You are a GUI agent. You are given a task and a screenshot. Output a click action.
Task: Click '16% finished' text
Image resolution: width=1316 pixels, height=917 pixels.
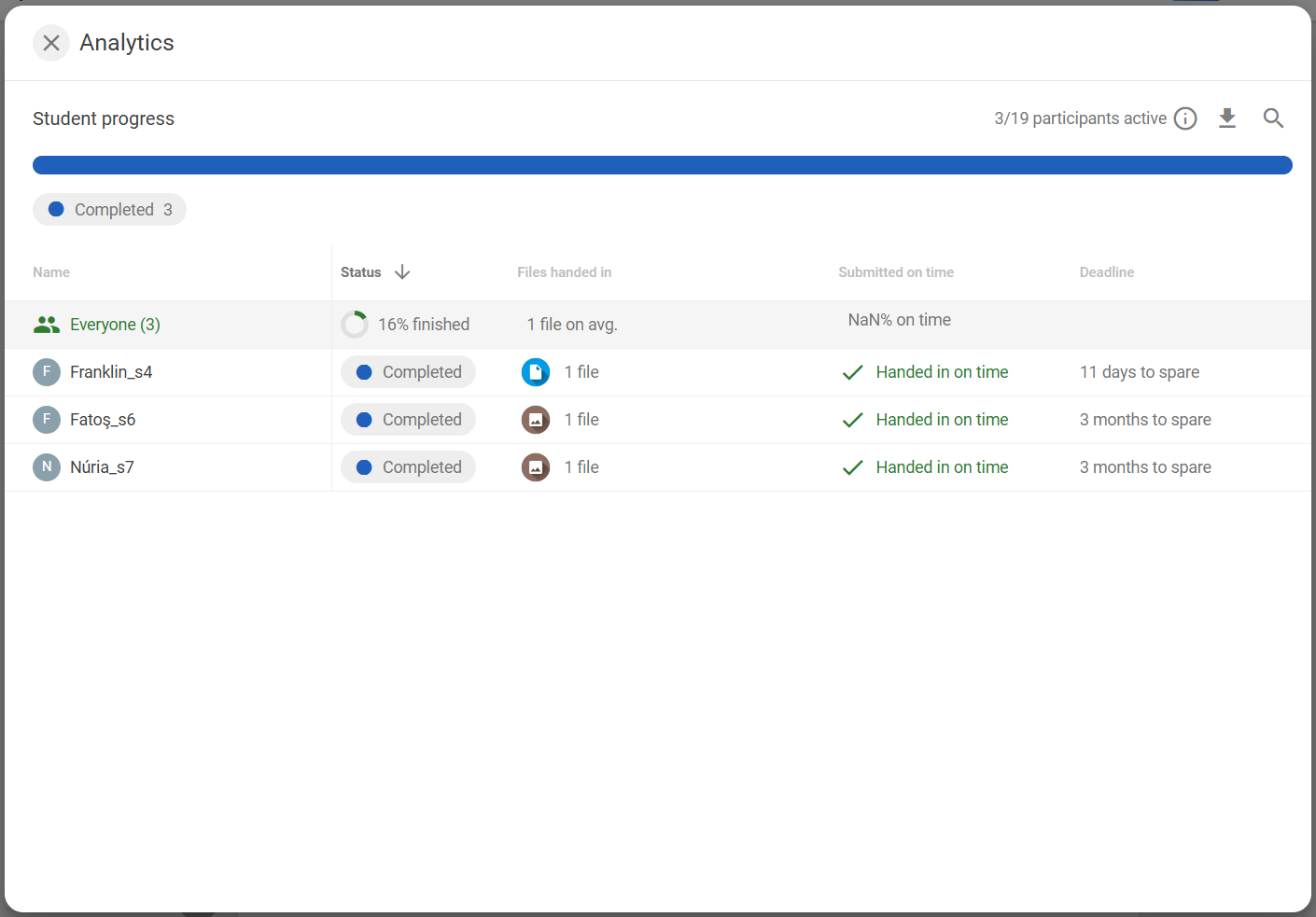tap(424, 325)
